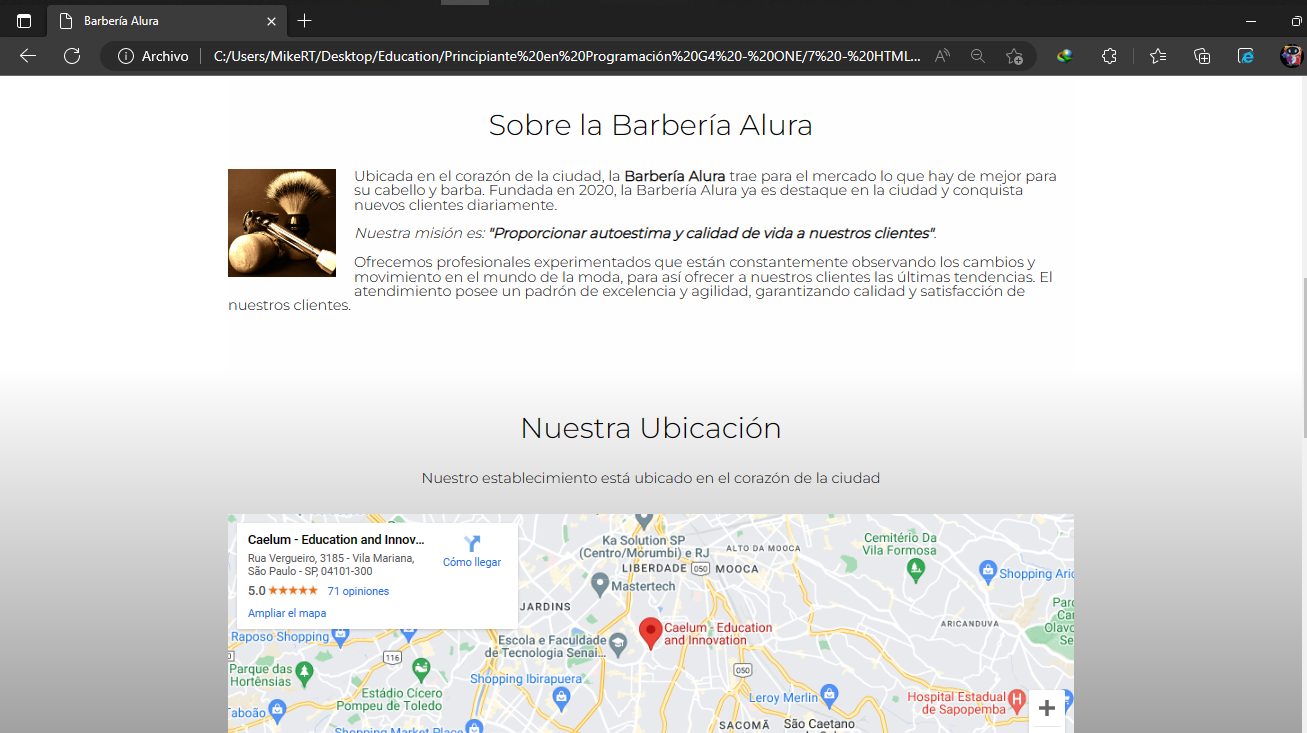Open the Ampliar el mapa link
The image size is (1307, 733).
pos(287,613)
